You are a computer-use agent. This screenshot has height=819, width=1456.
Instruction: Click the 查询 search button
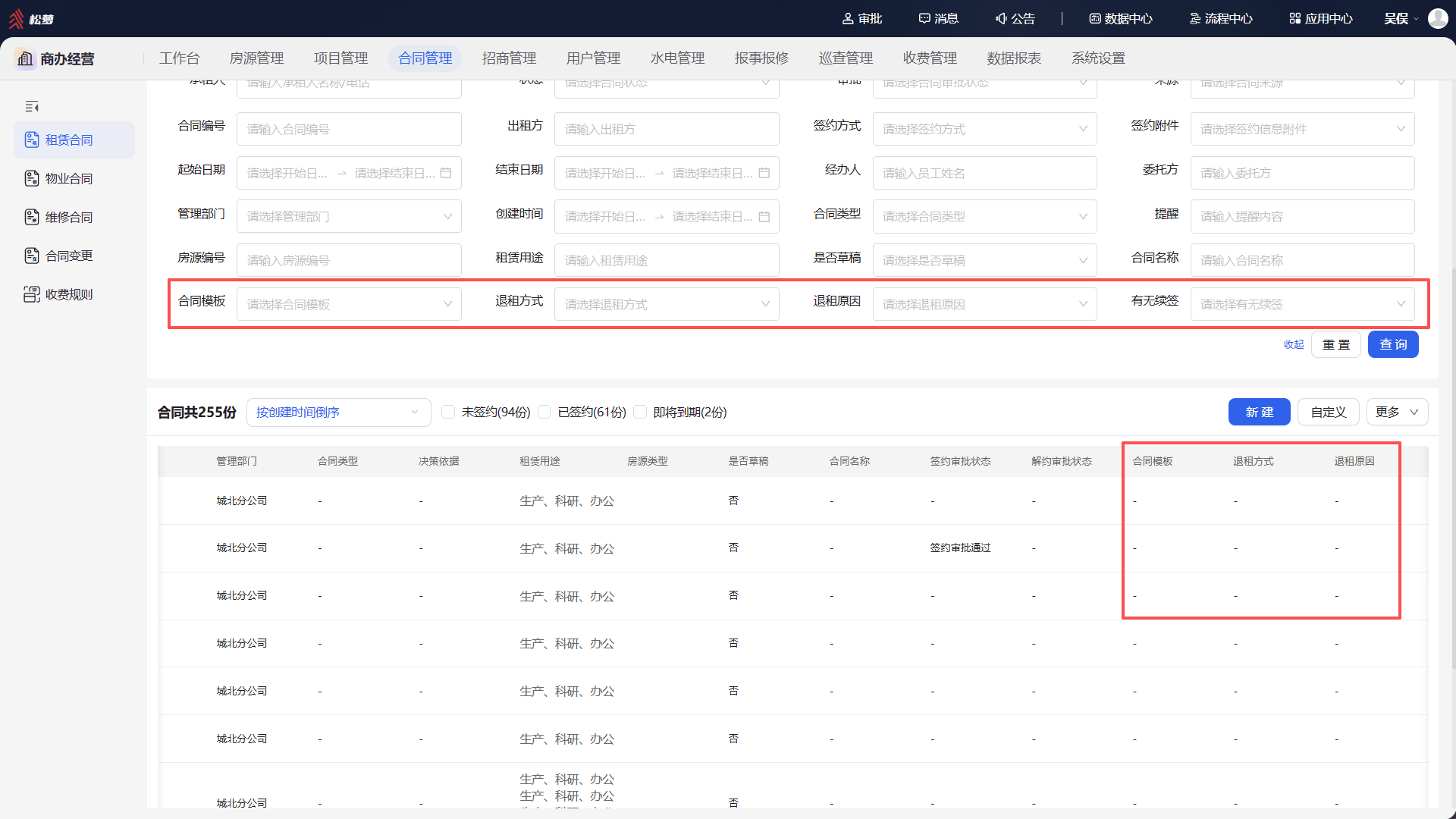1393,344
